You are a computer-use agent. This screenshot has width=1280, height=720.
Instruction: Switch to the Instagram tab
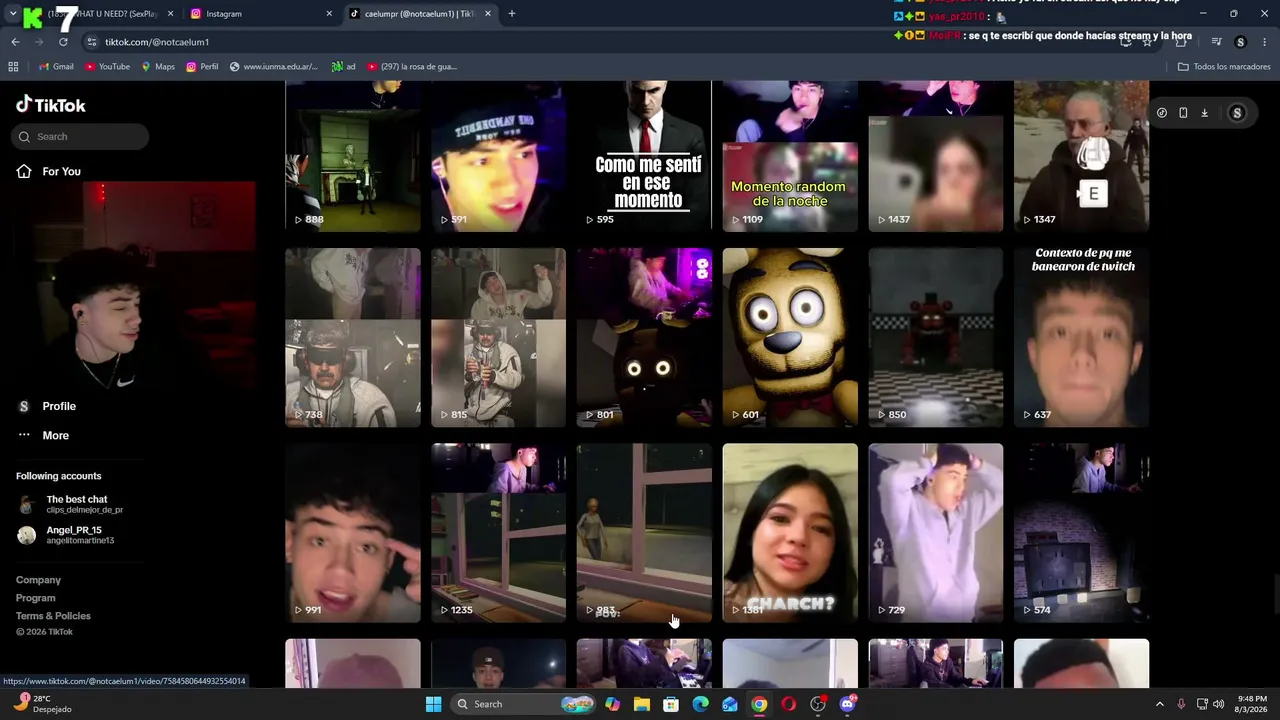point(261,14)
